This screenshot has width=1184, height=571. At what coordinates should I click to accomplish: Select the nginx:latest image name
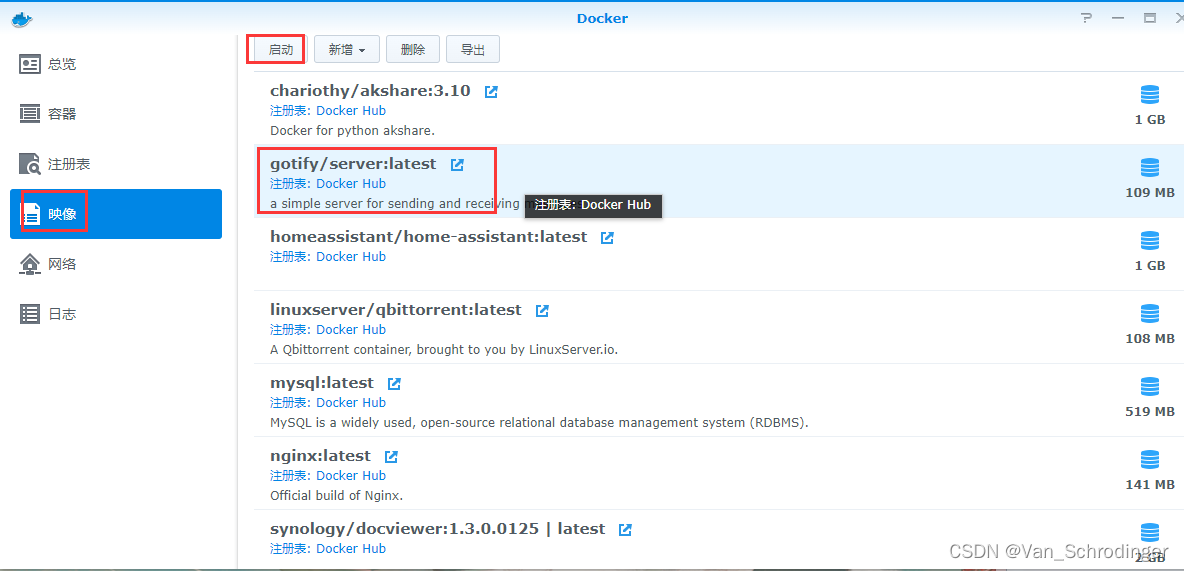point(320,456)
